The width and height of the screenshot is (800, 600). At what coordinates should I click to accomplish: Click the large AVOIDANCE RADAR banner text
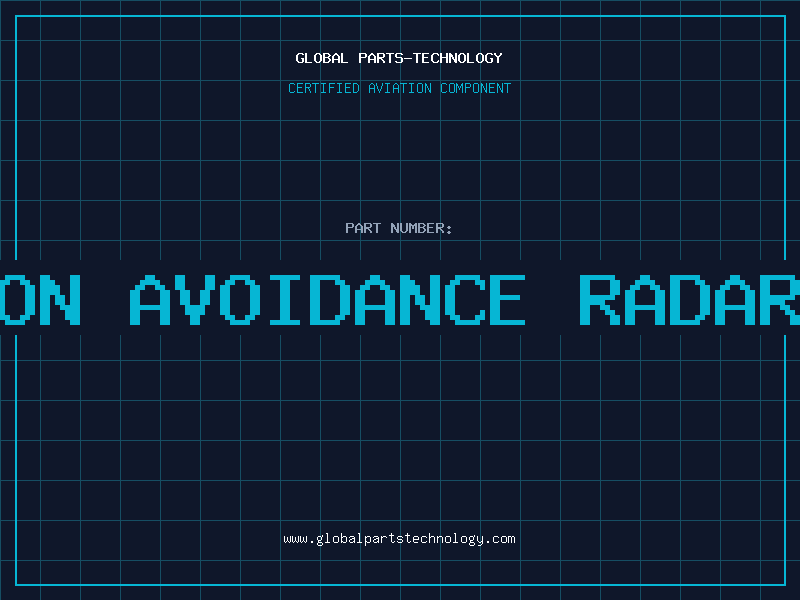400,299
